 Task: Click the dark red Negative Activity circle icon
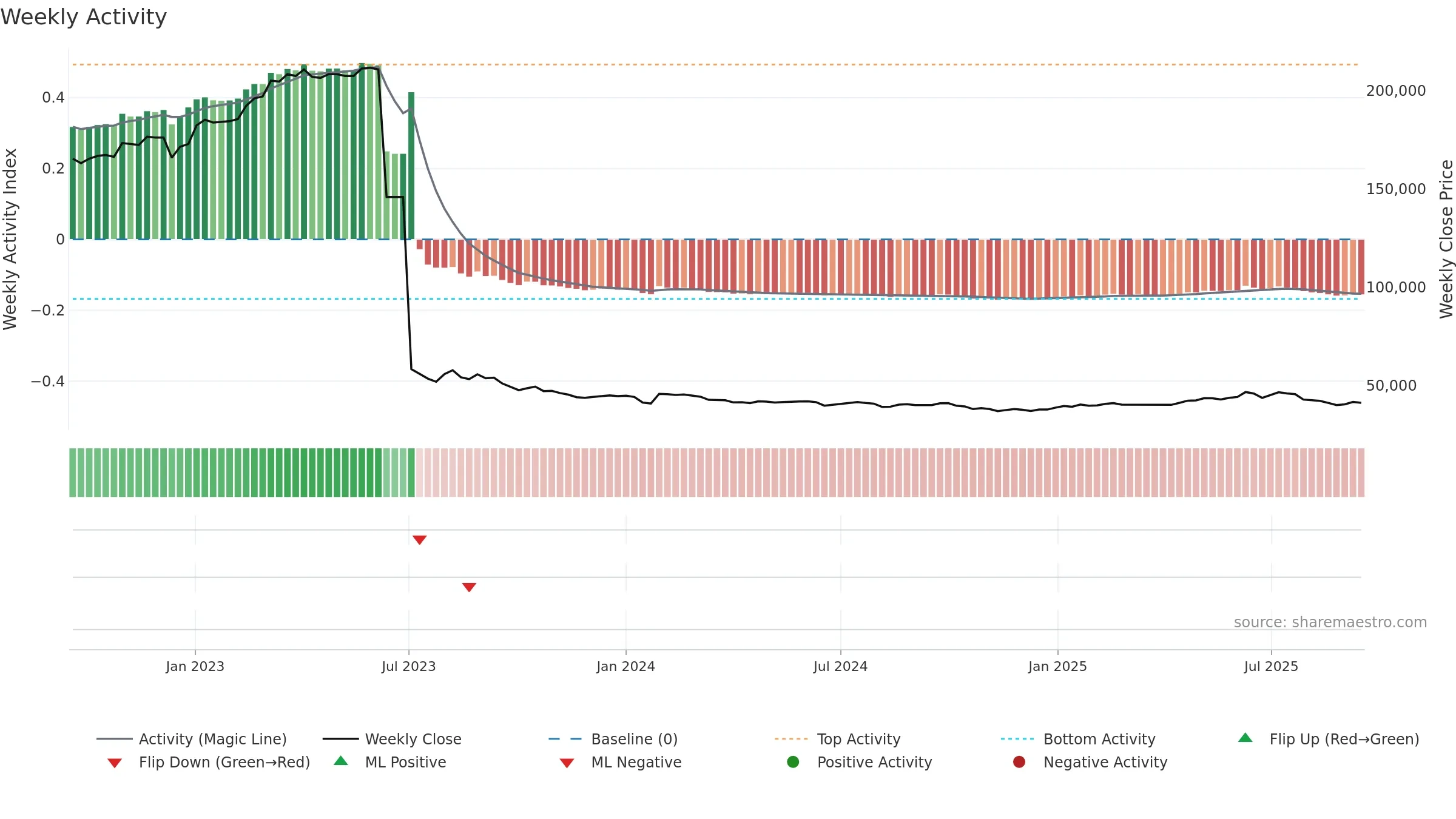pyautogui.click(x=1019, y=762)
